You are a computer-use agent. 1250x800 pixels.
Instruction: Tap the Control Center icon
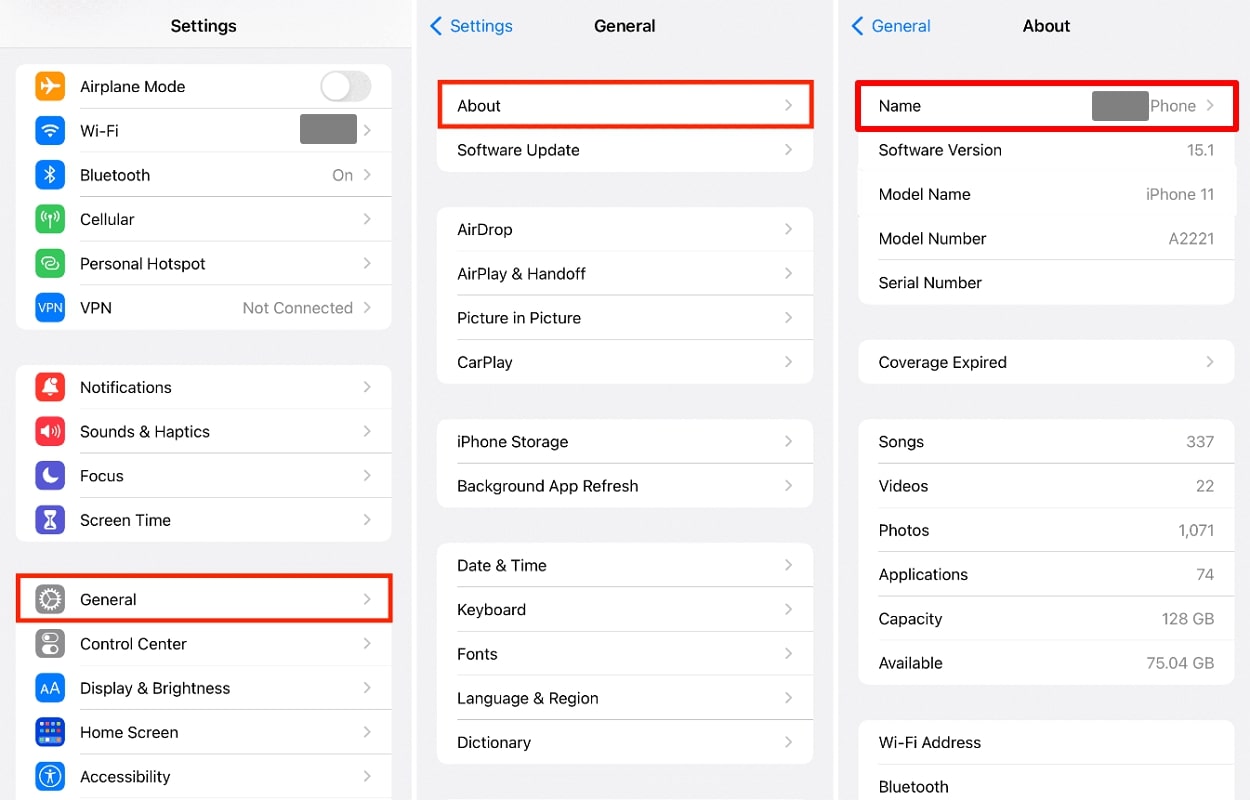(50, 644)
